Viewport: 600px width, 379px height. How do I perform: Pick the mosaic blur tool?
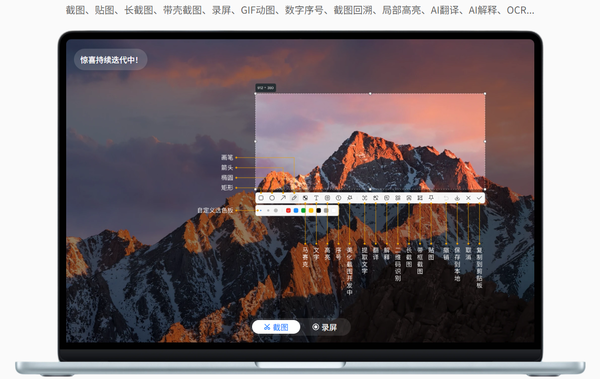click(305, 198)
